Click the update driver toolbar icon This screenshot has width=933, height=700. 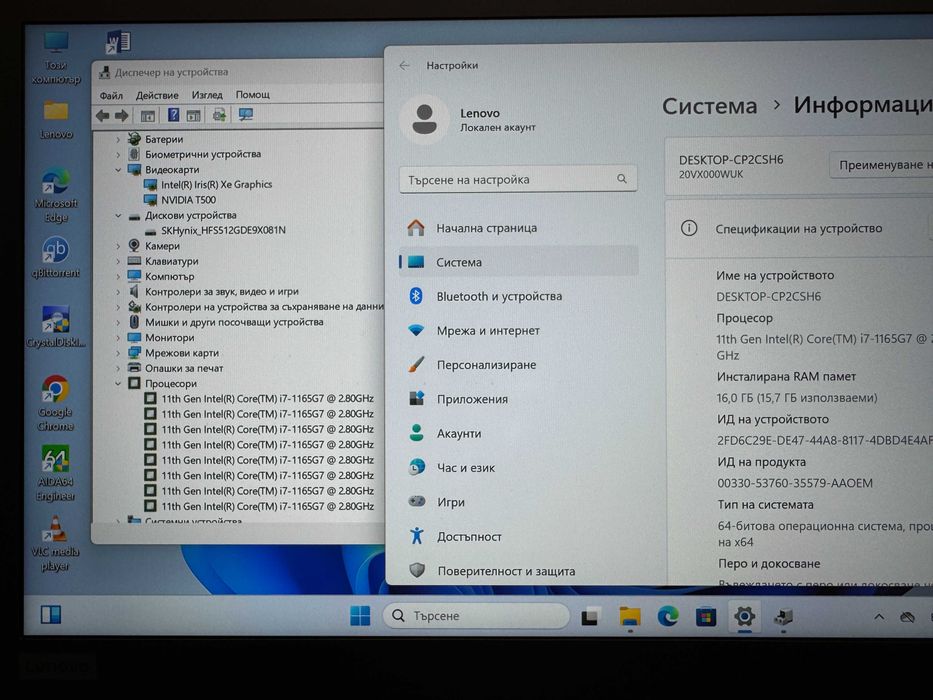click(219, 115)
